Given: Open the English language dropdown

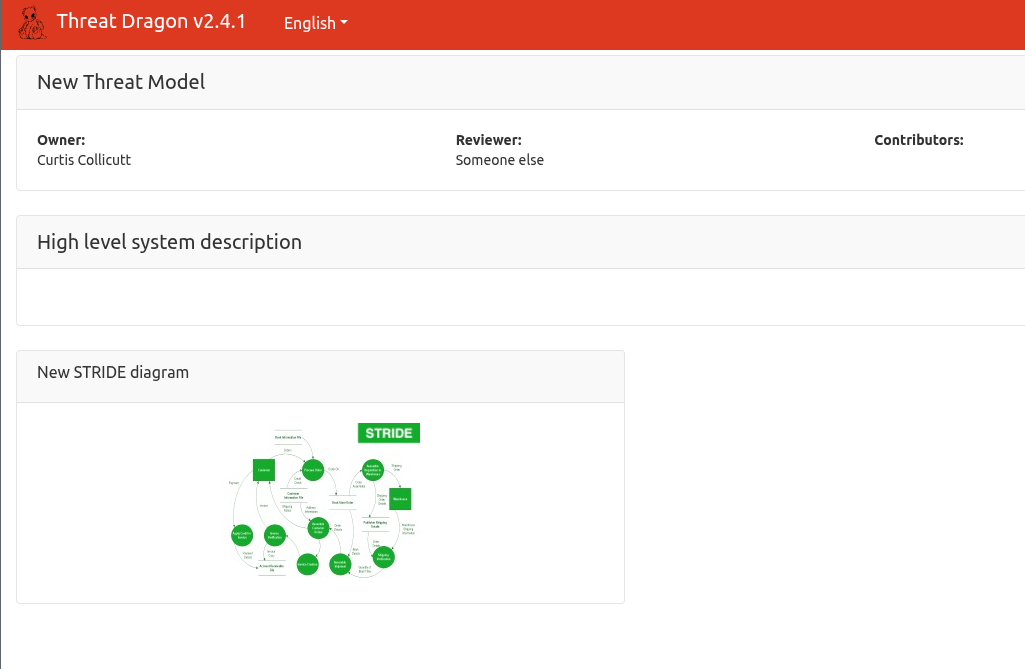Looking at the screenshot, I should [315, 23].
